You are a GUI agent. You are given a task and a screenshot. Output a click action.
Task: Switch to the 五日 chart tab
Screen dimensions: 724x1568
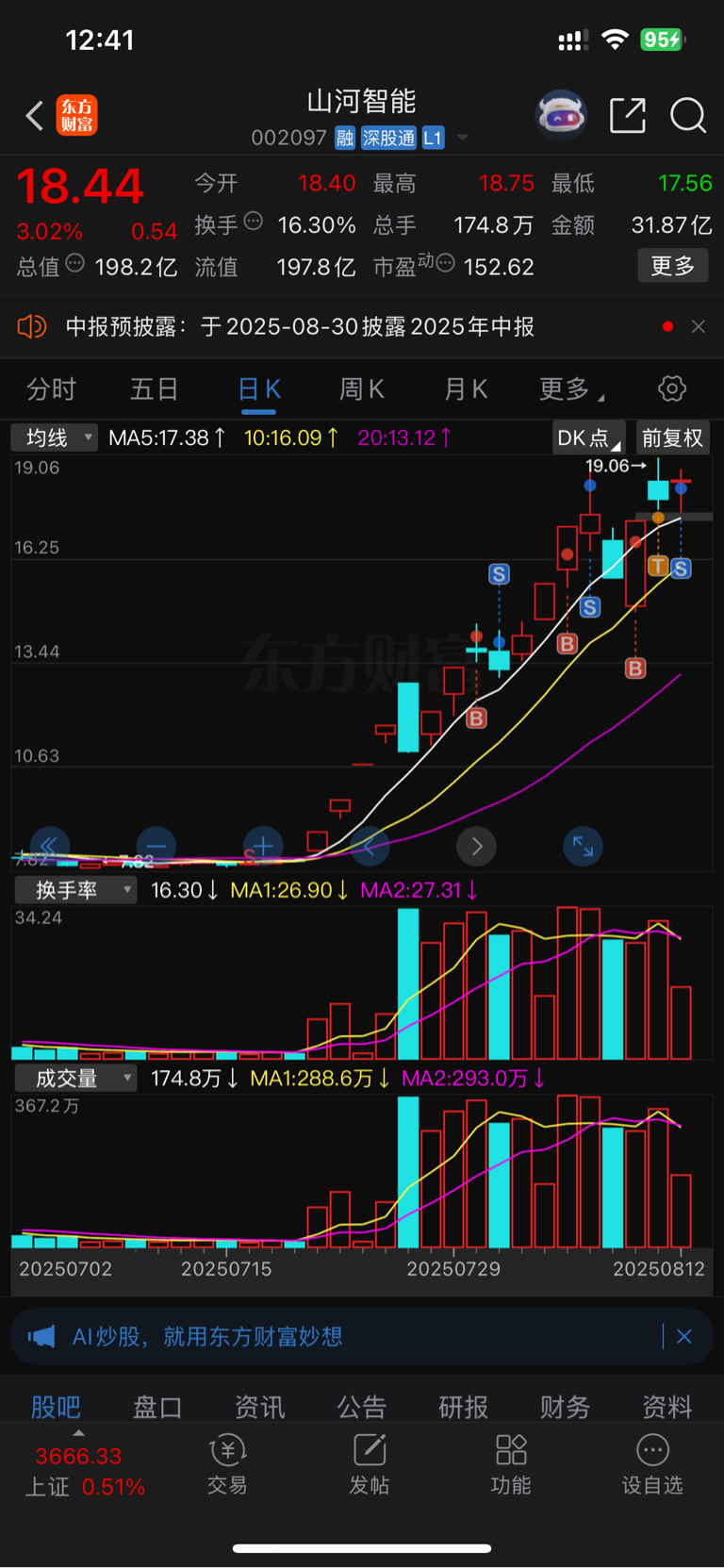(154, 388)
